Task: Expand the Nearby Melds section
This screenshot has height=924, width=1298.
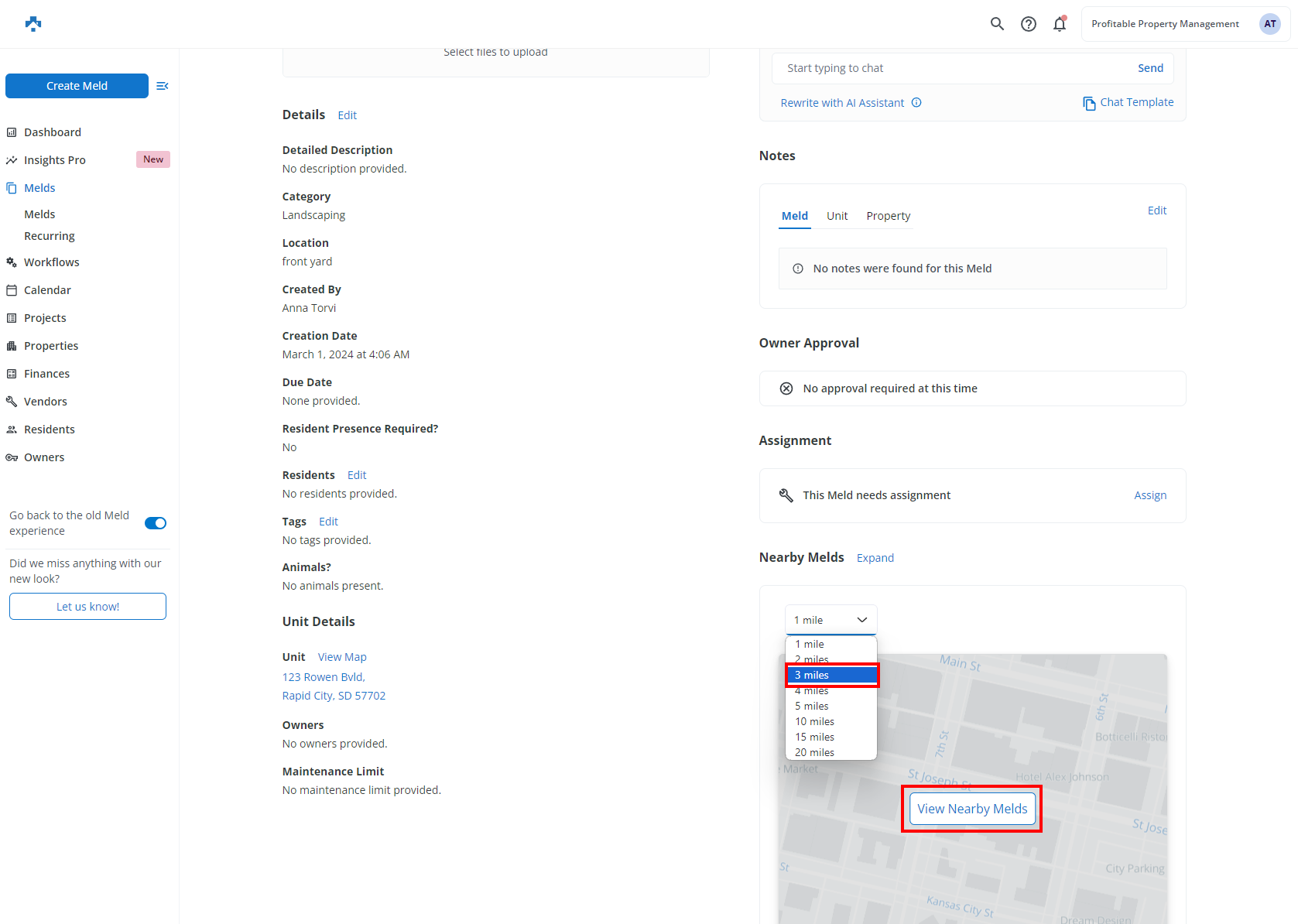Action: 875,558
